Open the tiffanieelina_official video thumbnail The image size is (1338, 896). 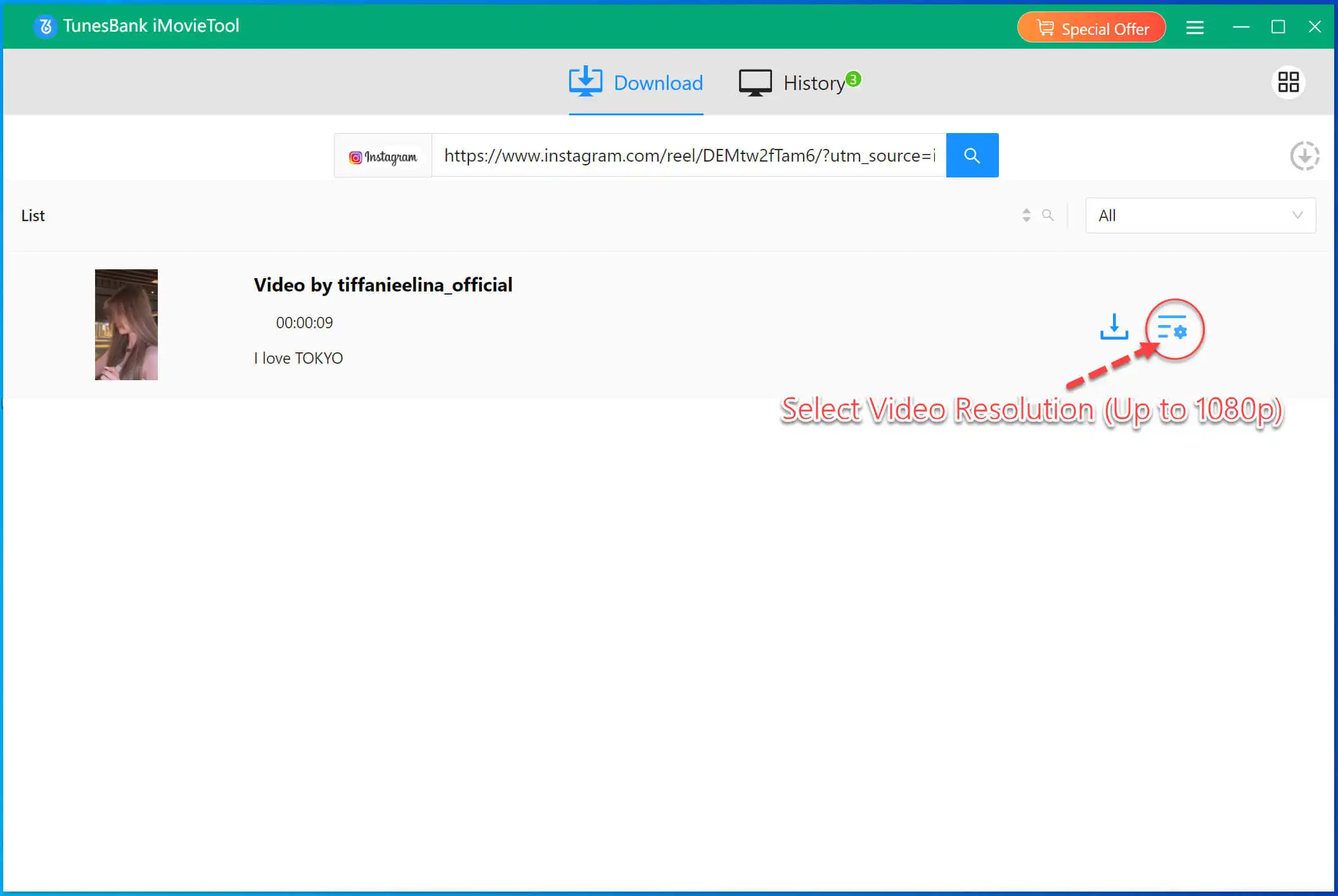pyautogui.click(x=126, y=324)
